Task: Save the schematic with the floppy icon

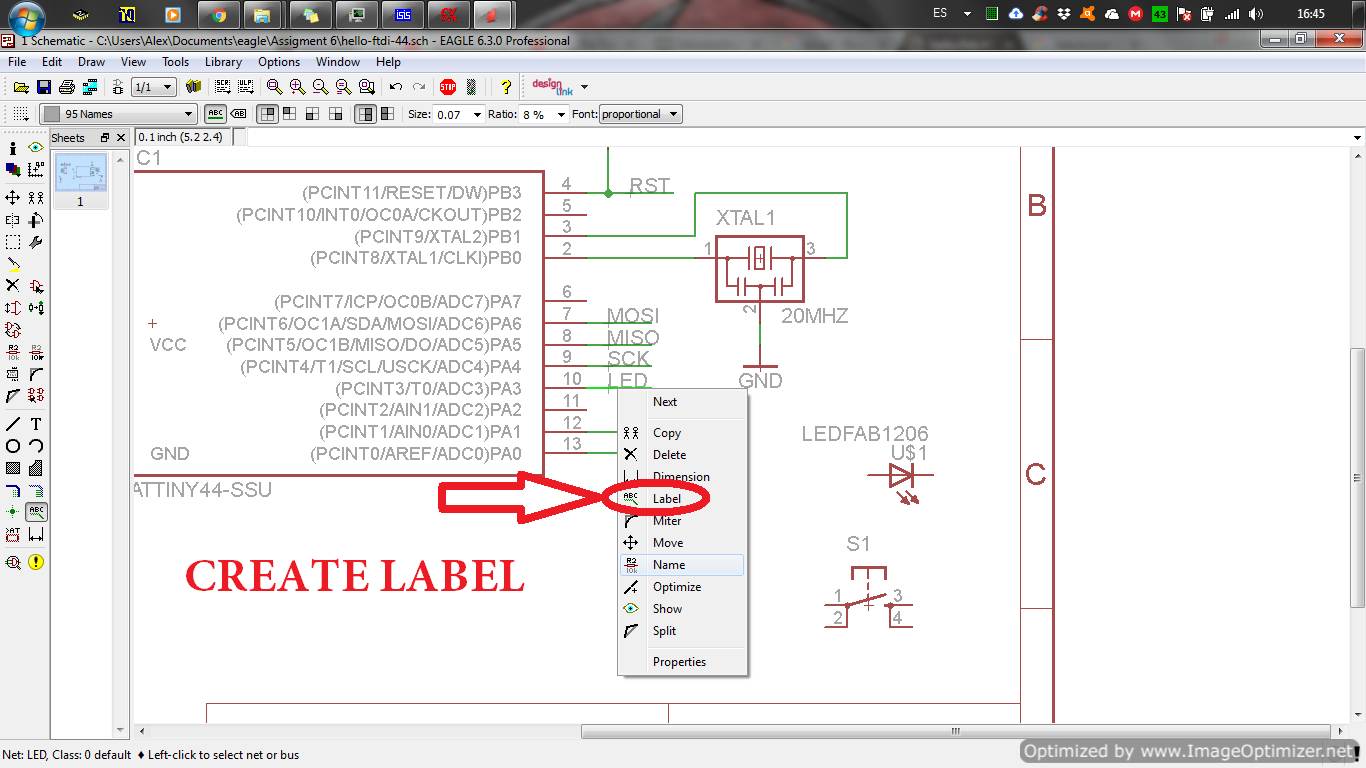Action: [x=44, y=87]
